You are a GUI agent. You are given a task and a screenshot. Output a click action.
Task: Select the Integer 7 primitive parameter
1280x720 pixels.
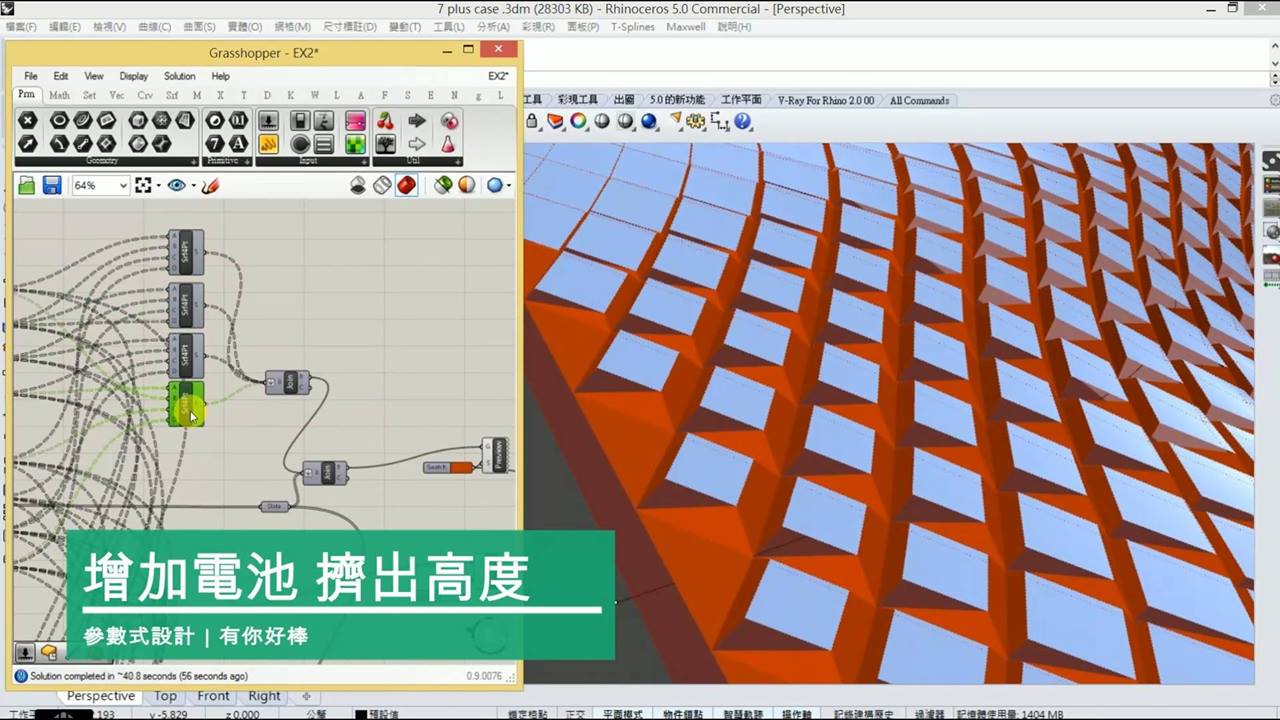click(215, 144)
